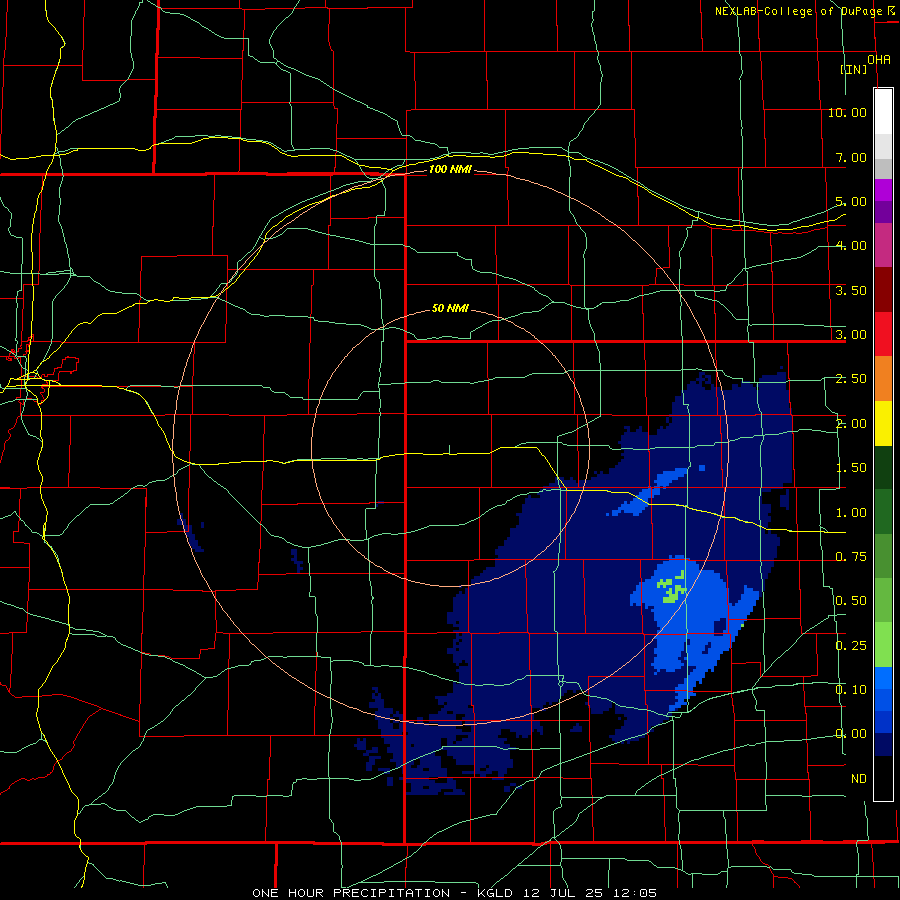Click the OHA product label above the scale
900x900 pixels.
(879, 60)
